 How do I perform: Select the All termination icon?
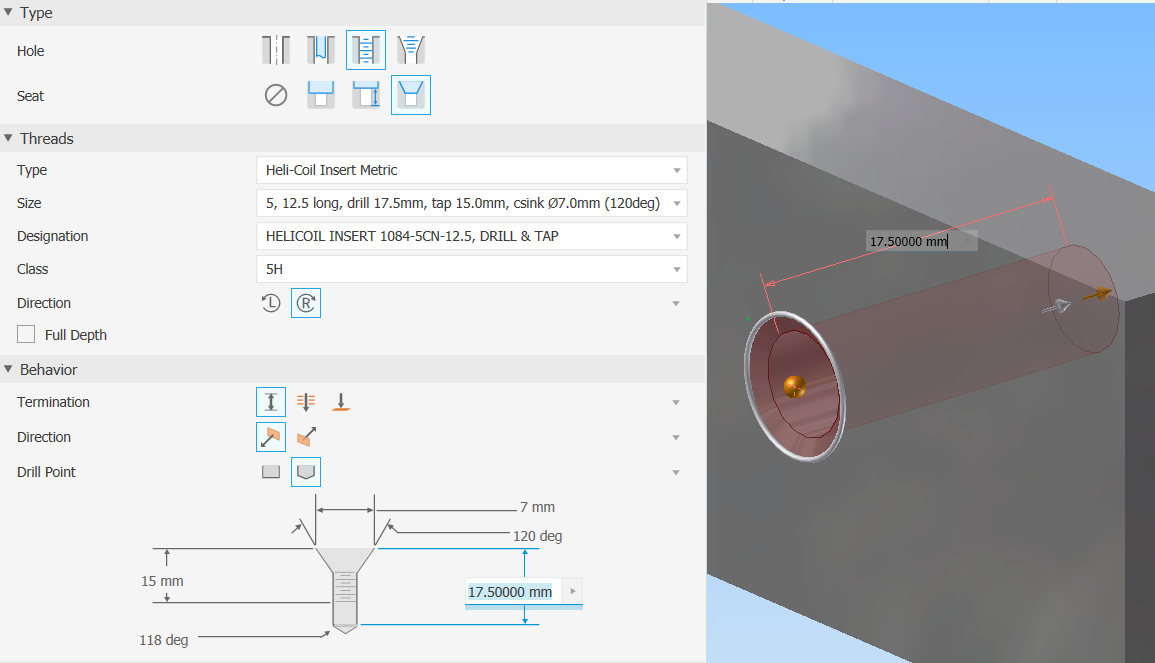[x=306, y=401]
